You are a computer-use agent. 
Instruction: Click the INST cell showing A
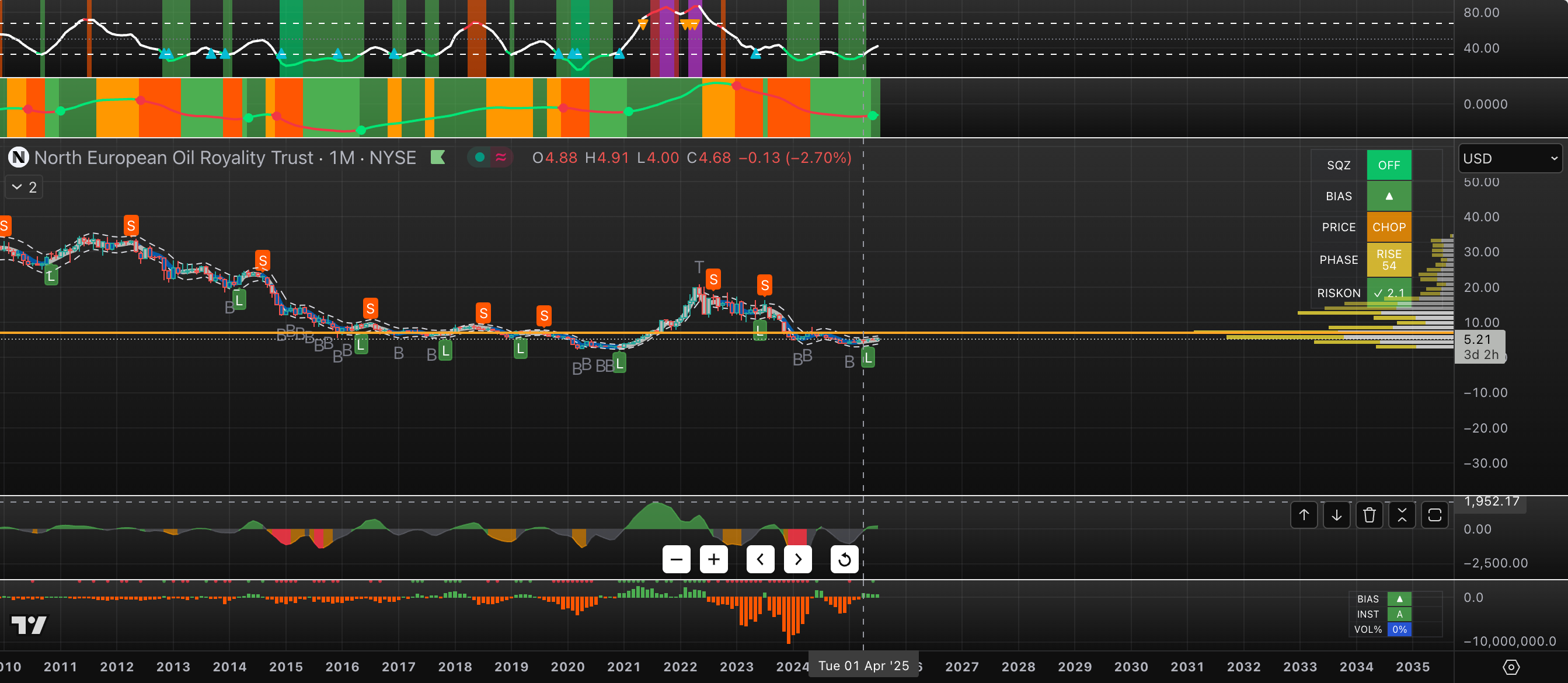(x=1399, y=614)
